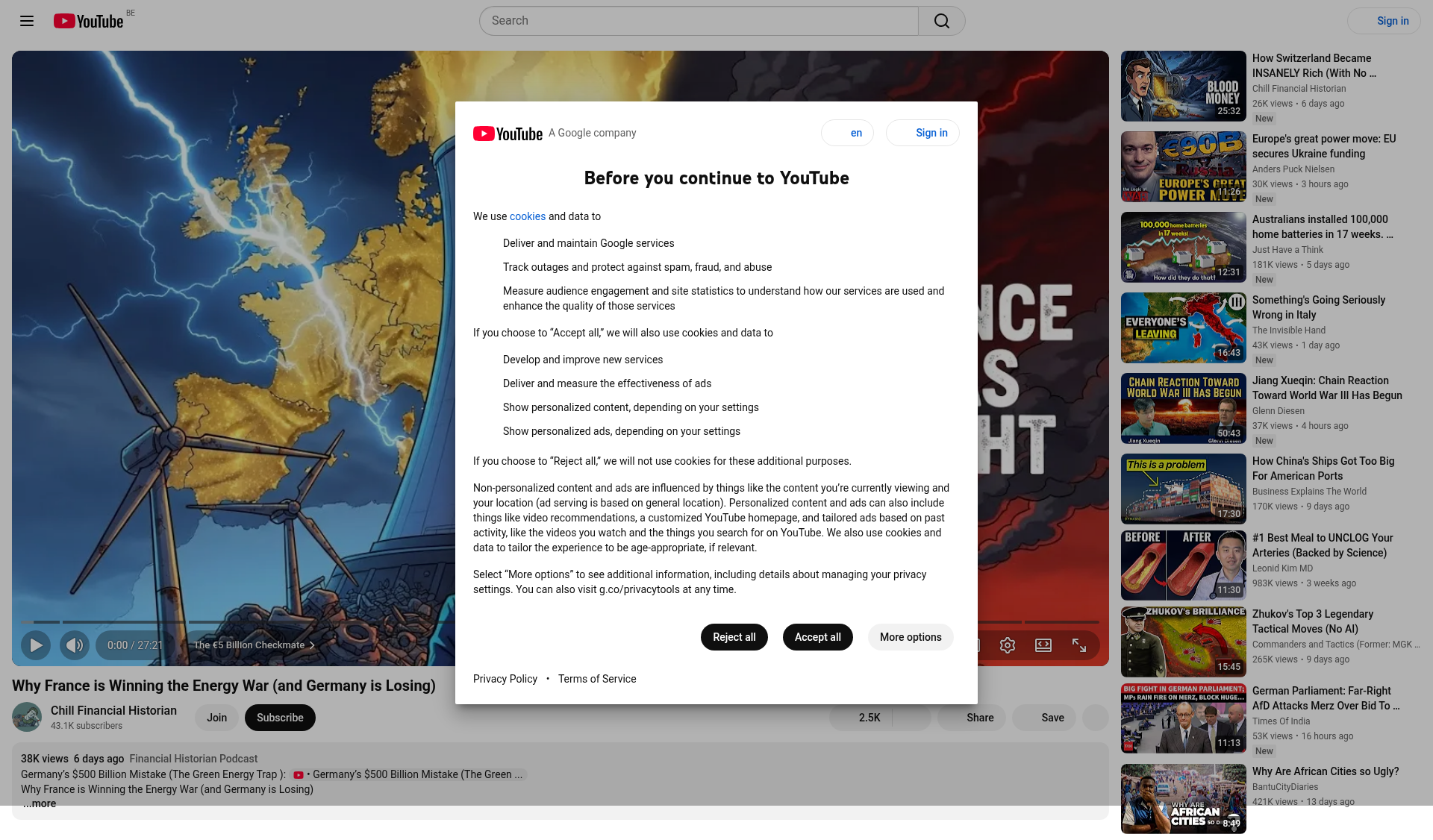Click Accept all cookies
This screenshot has height=840, width=1433.
(x=817, y=637)
